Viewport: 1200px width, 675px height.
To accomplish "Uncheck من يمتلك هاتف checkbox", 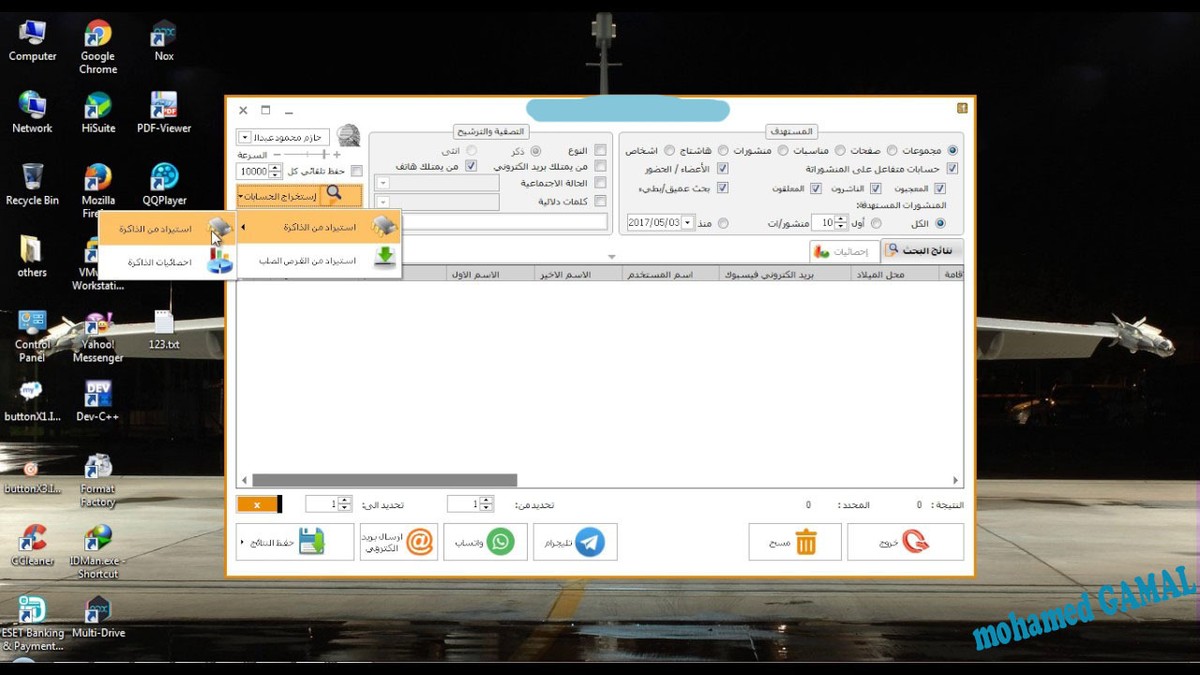I will click(x=471, y=166).
